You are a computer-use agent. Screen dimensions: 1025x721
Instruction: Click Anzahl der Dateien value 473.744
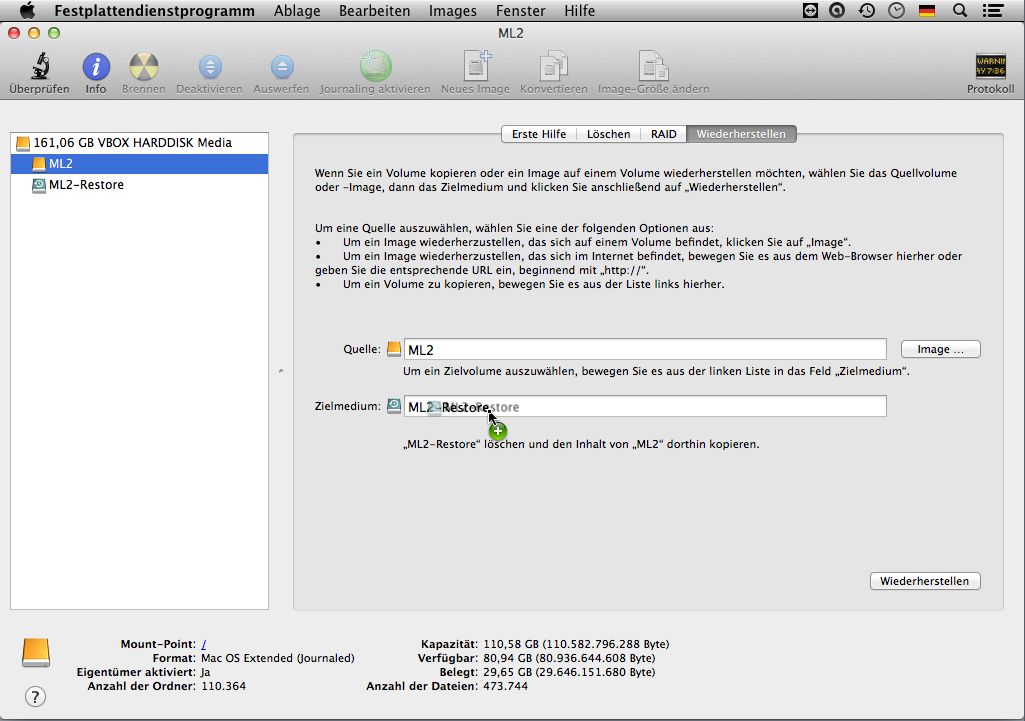pos(505,686)
